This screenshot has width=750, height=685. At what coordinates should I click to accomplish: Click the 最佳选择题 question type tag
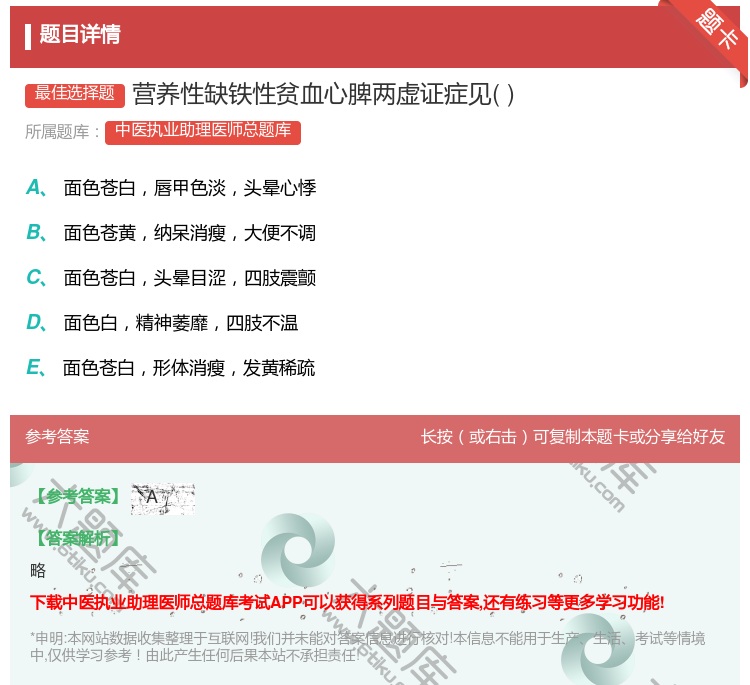[x=75, y=94]
